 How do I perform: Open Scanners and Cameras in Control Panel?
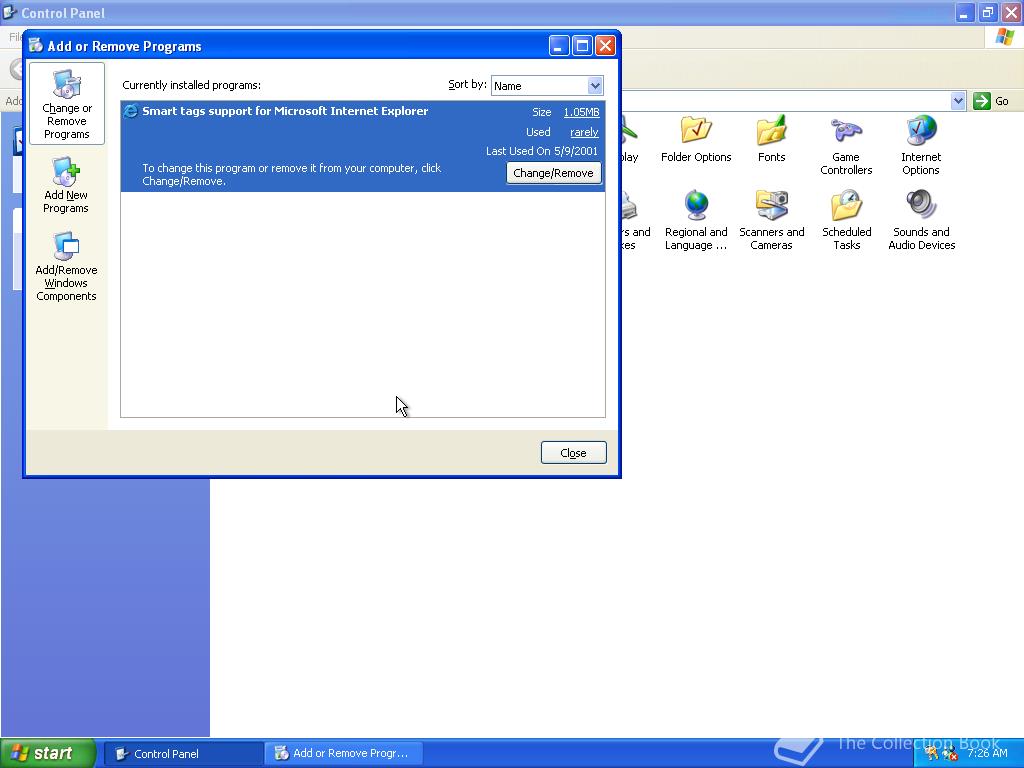click(x=771, y=221)
